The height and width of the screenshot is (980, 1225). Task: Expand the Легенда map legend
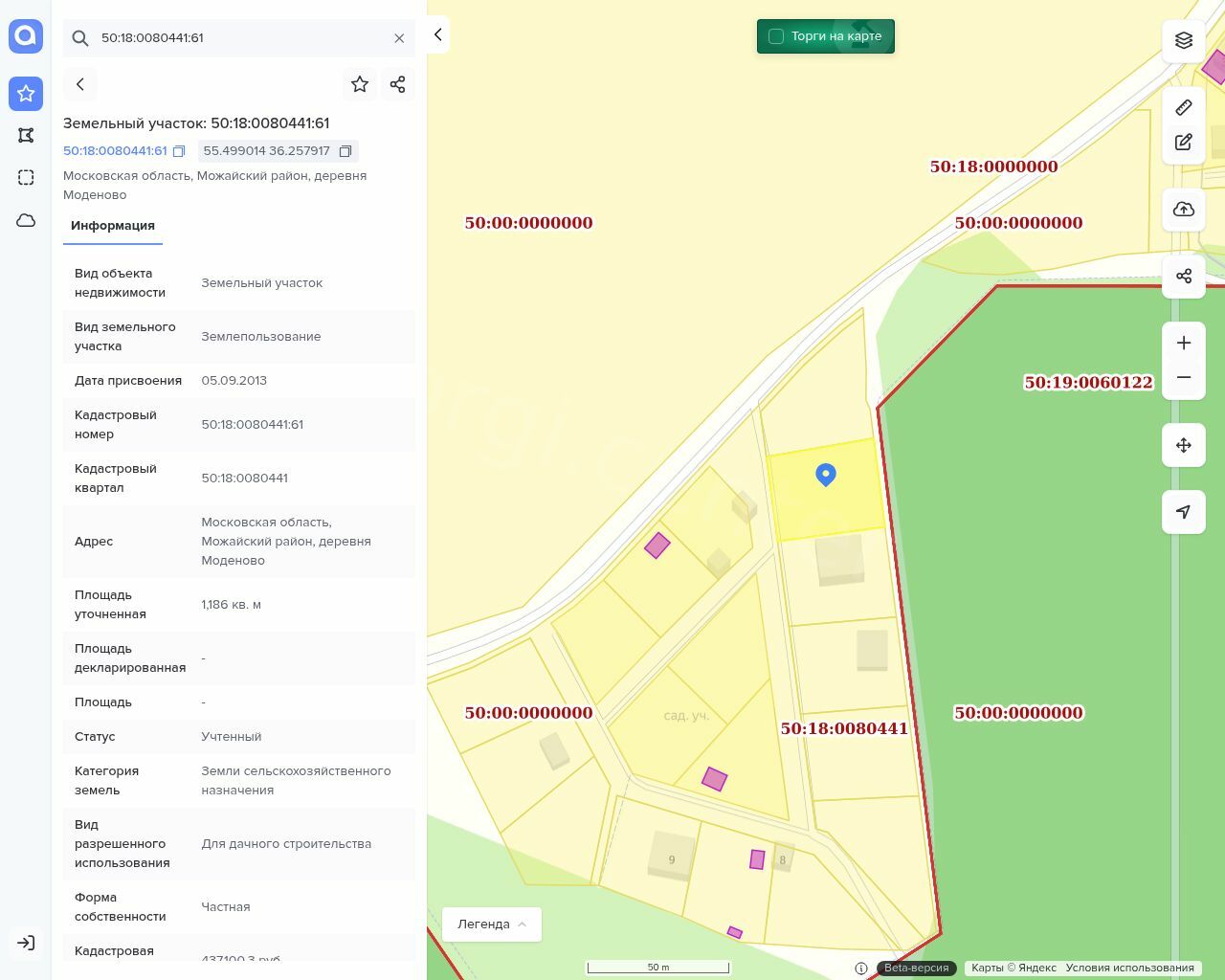pos(492,924)
